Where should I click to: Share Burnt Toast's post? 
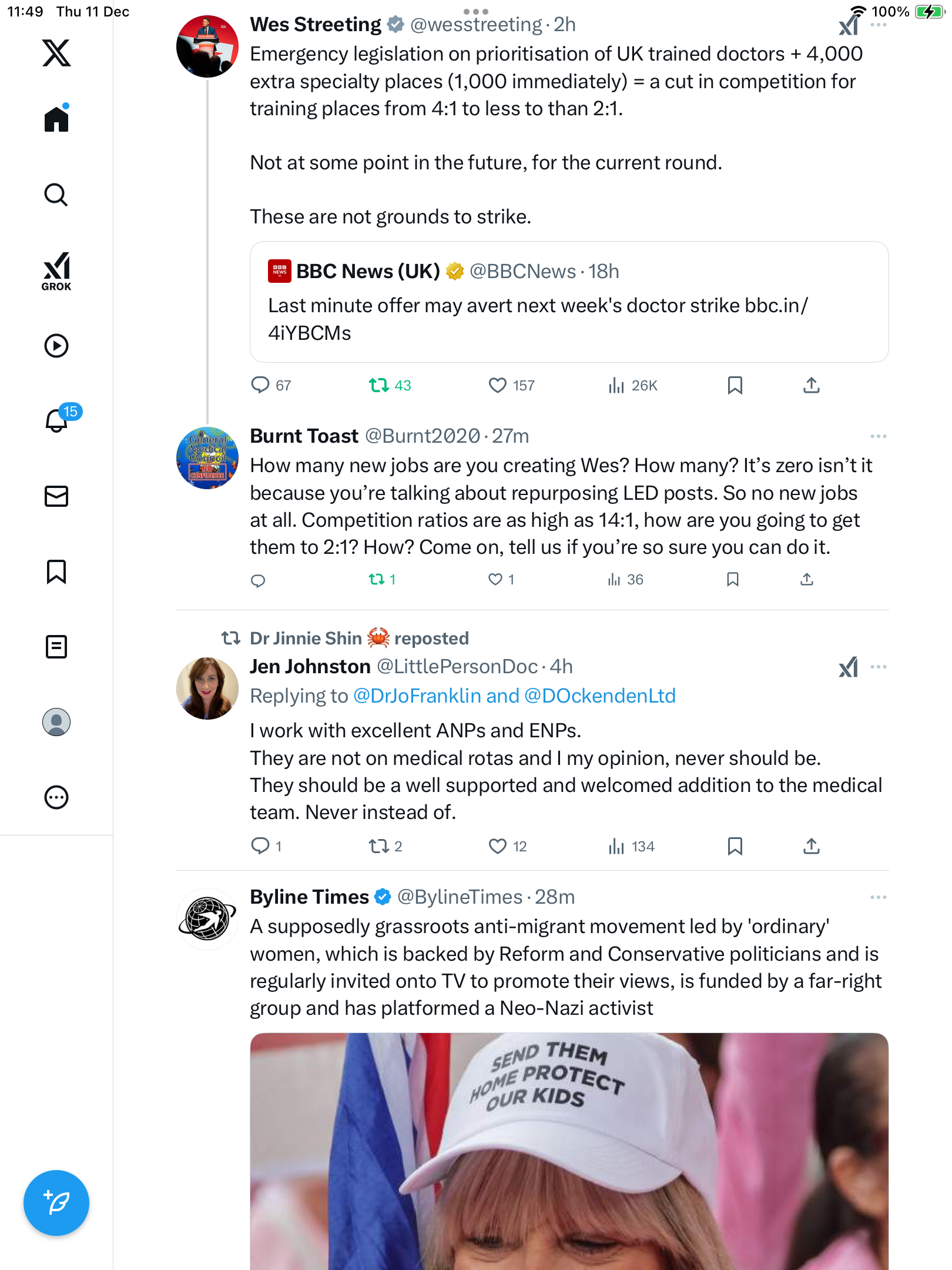point(807,580)
